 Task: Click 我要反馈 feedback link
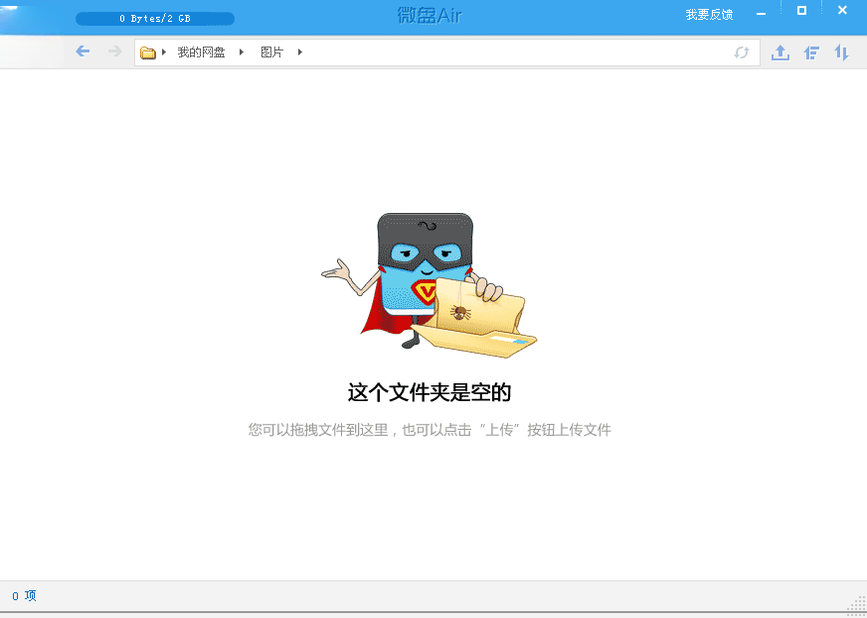pyautogui.click(x=709, y=15)
